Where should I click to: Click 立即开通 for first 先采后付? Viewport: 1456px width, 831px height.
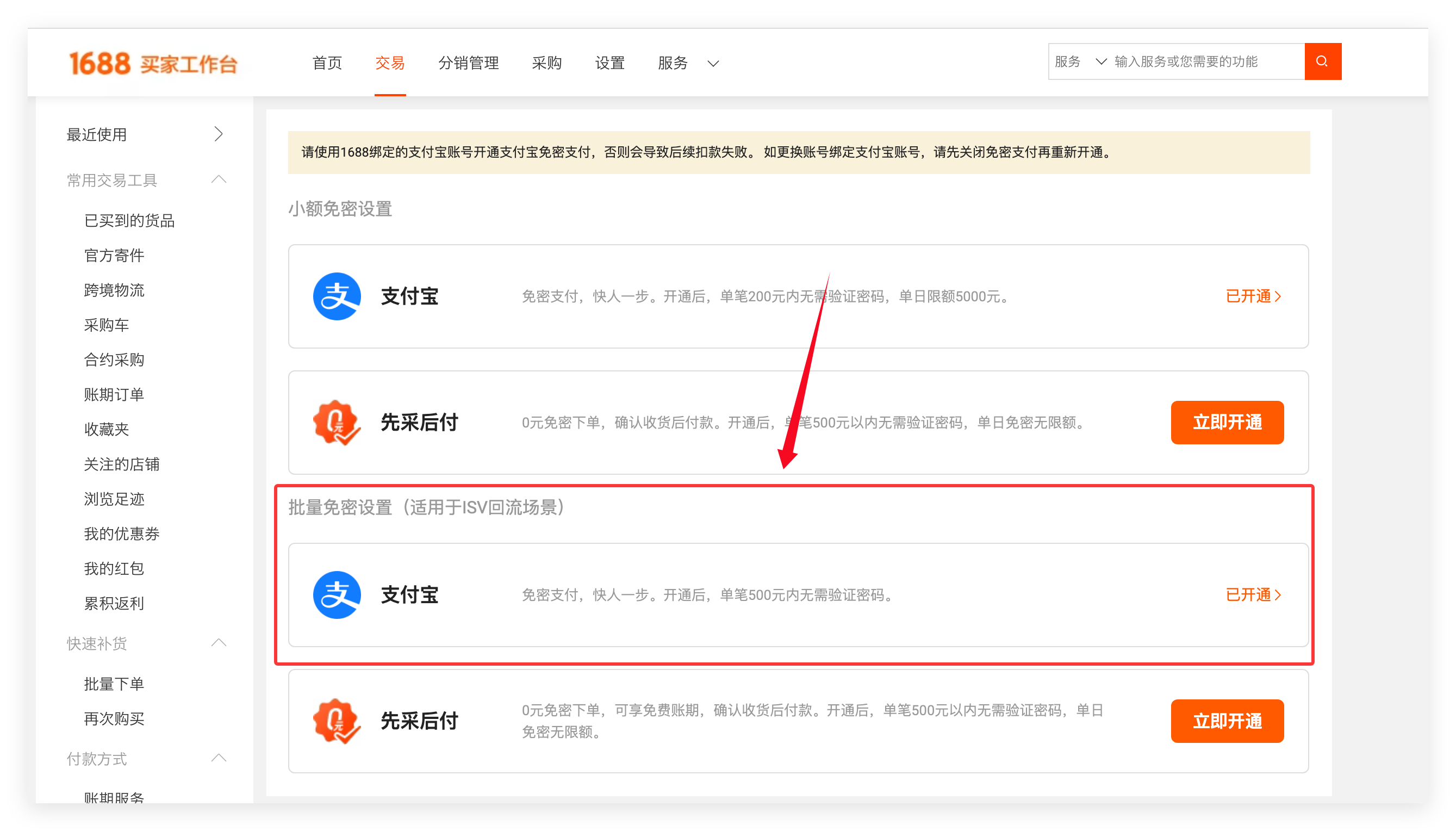[x=1227, y=423]
